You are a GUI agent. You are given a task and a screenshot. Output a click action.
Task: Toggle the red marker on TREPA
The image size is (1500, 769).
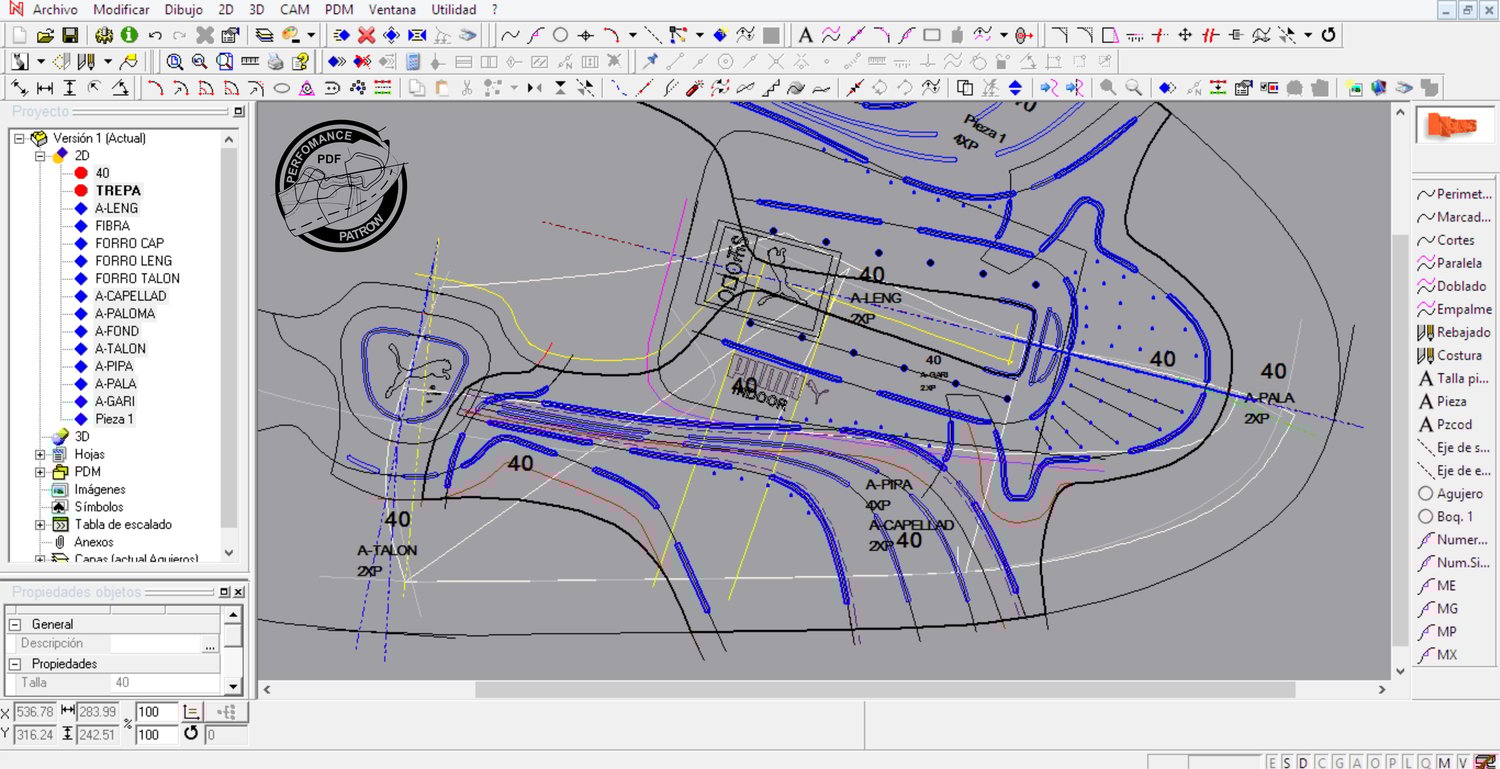(81, 190)
